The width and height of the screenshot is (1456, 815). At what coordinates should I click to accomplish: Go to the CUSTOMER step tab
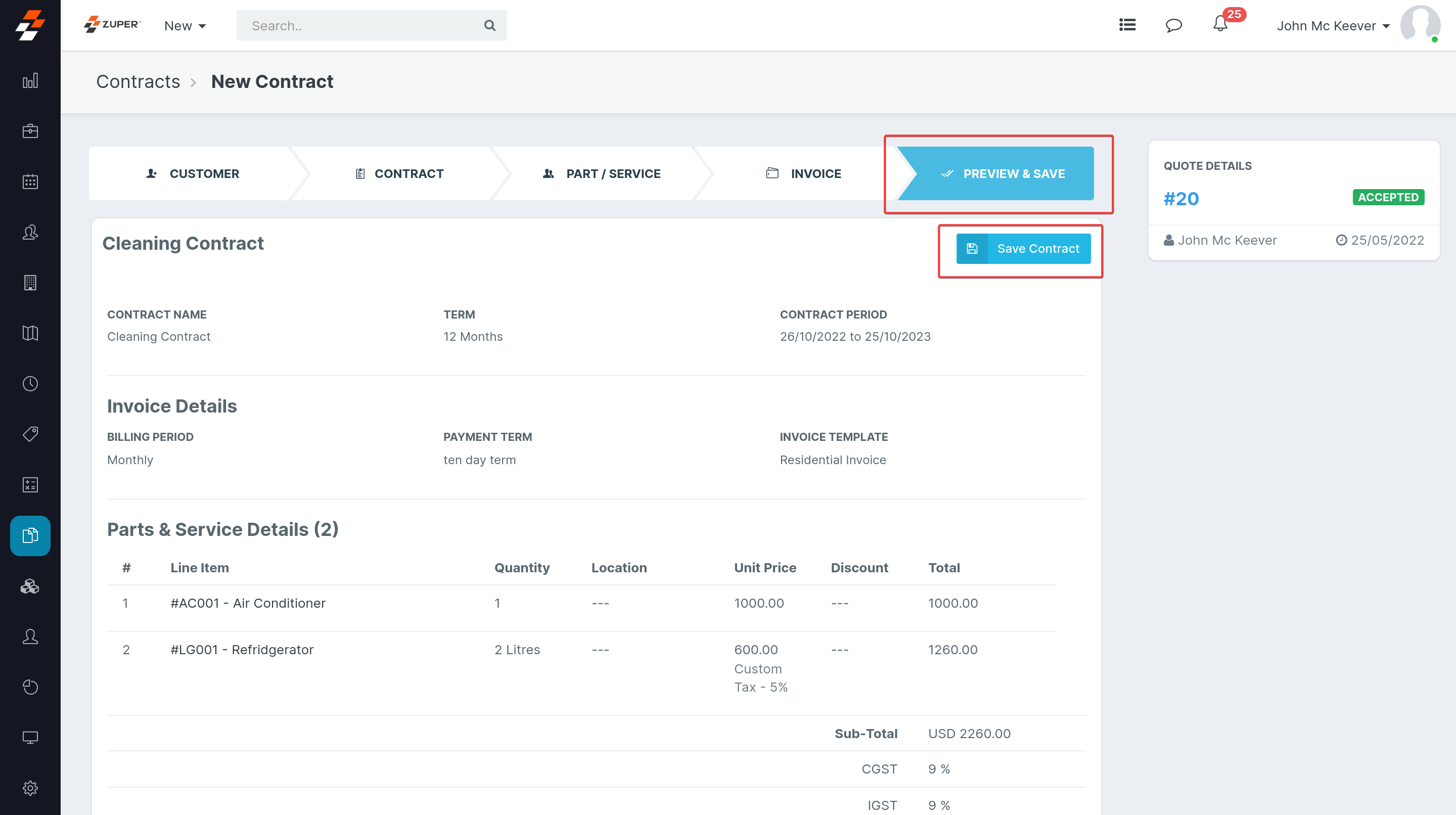point(192,173)
